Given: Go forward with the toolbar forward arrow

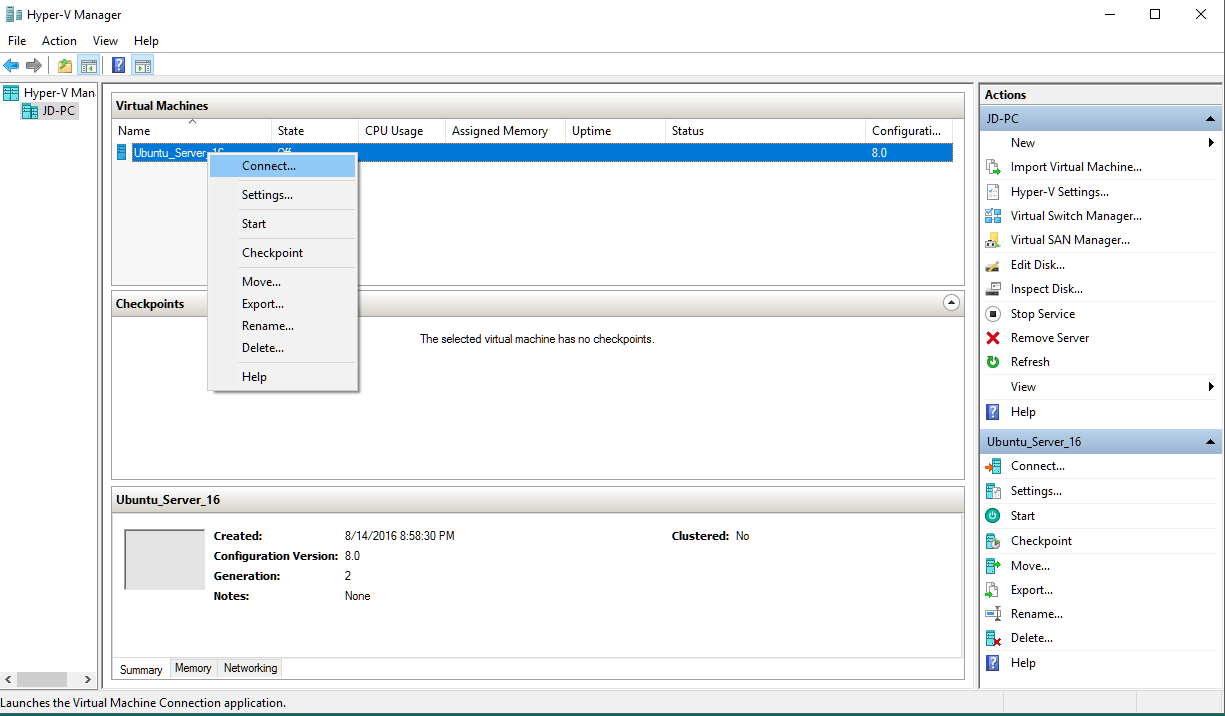Looking at the screenshot, I should pyautogui.click(x=34, y=66).
